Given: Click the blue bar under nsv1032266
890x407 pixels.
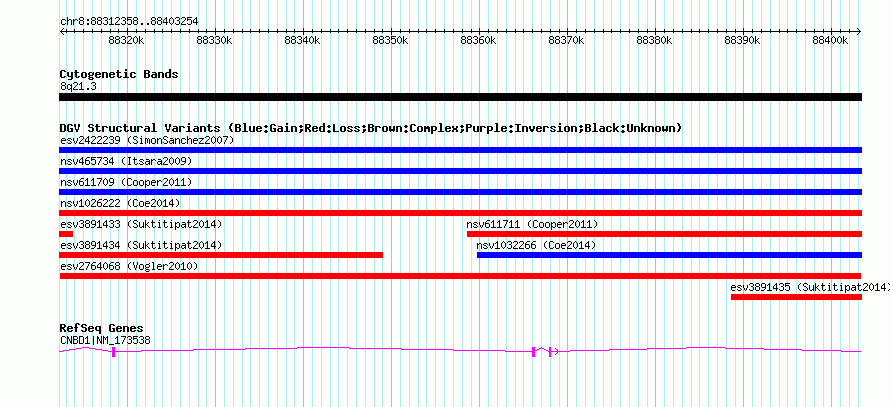Looking at the screenshot, I should [x=669, y=255].
